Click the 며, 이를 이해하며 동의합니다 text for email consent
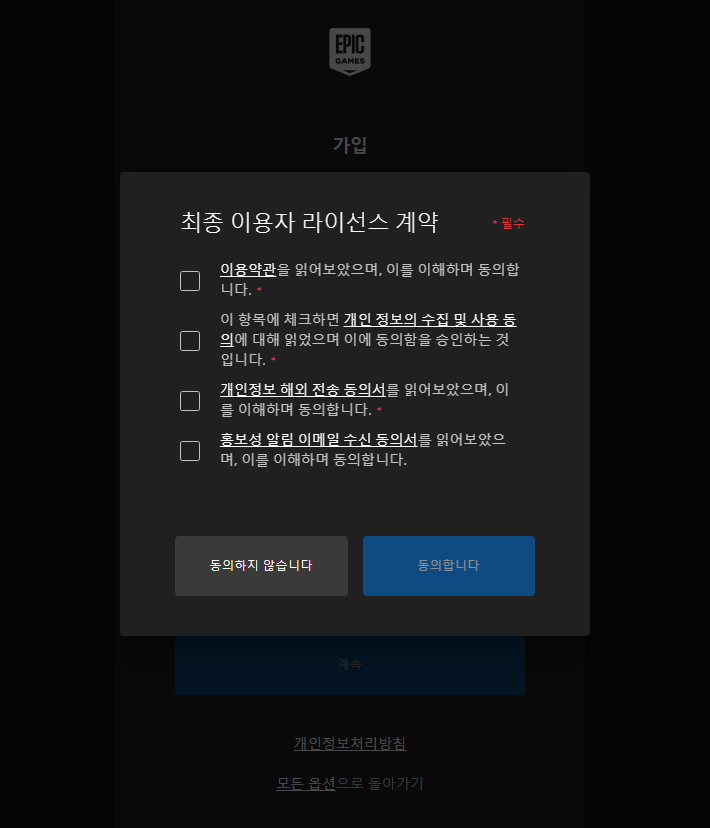This screenshot has height=828, width=710. (x=314, y=460)
